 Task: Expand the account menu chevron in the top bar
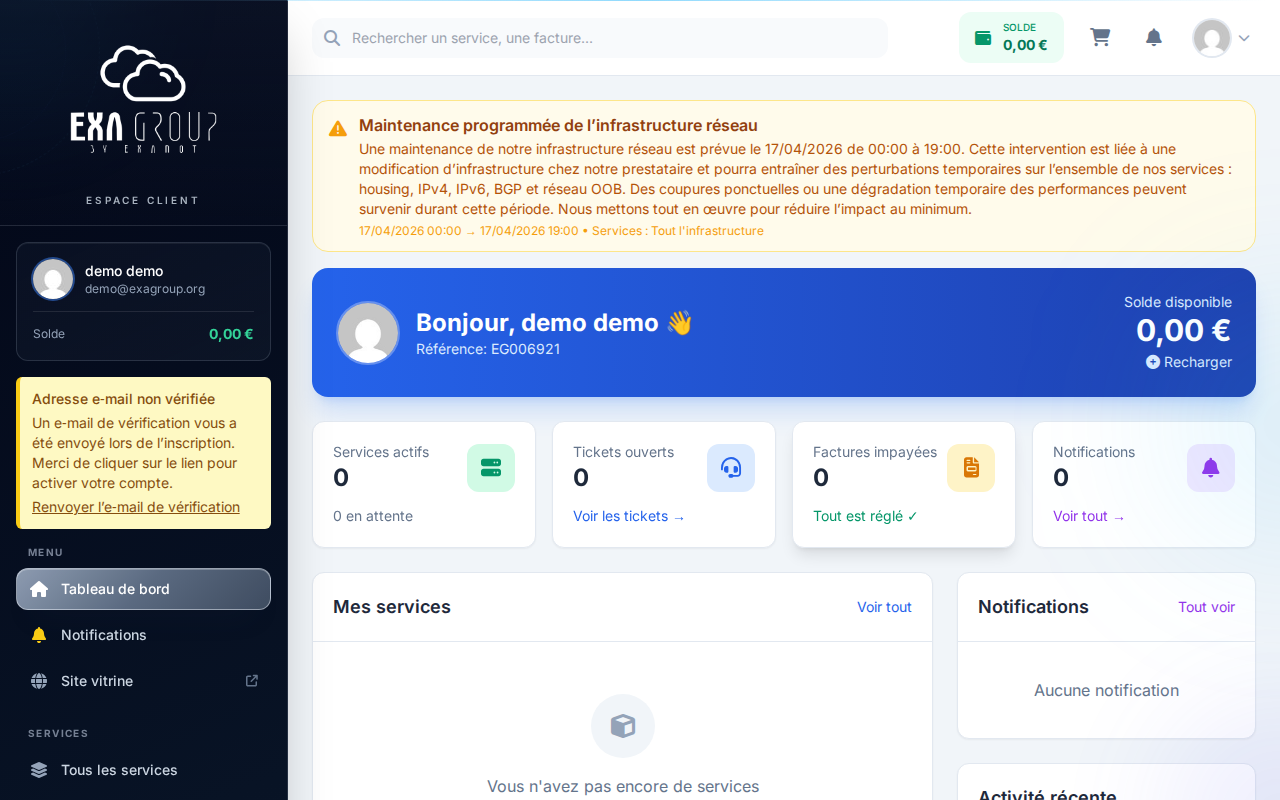1244,38
